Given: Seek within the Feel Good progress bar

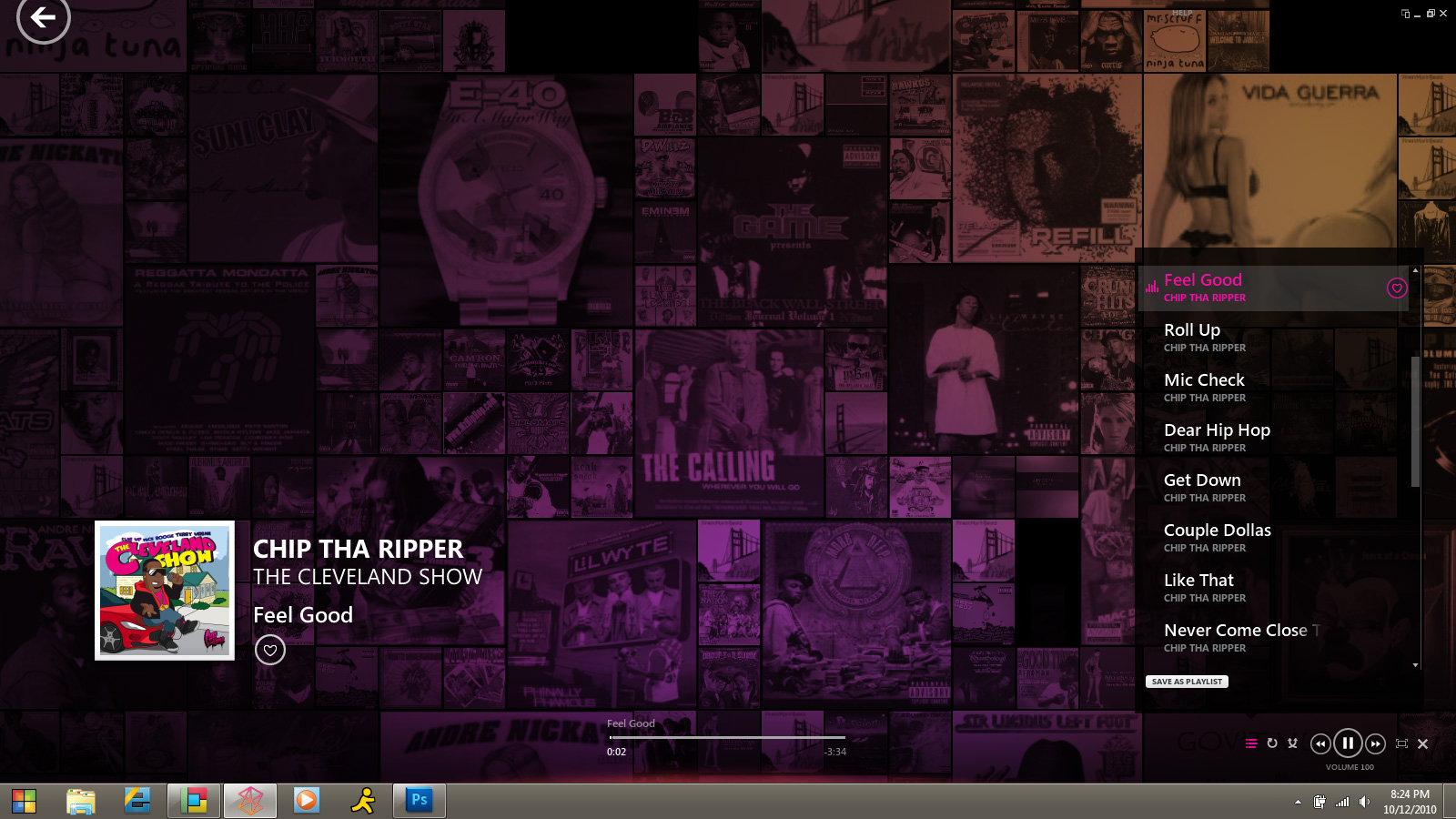Looking at the screenshot, I should pos(727,737).
